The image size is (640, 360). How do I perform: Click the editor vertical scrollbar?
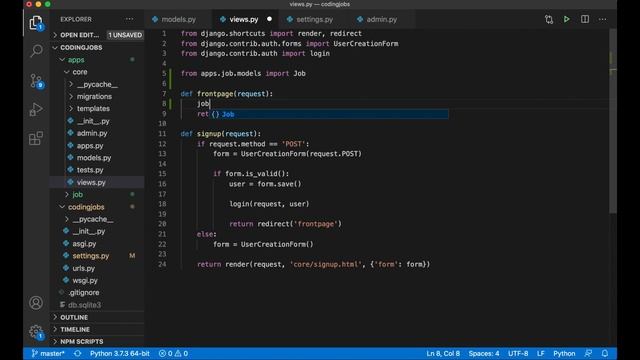(613, 120)
